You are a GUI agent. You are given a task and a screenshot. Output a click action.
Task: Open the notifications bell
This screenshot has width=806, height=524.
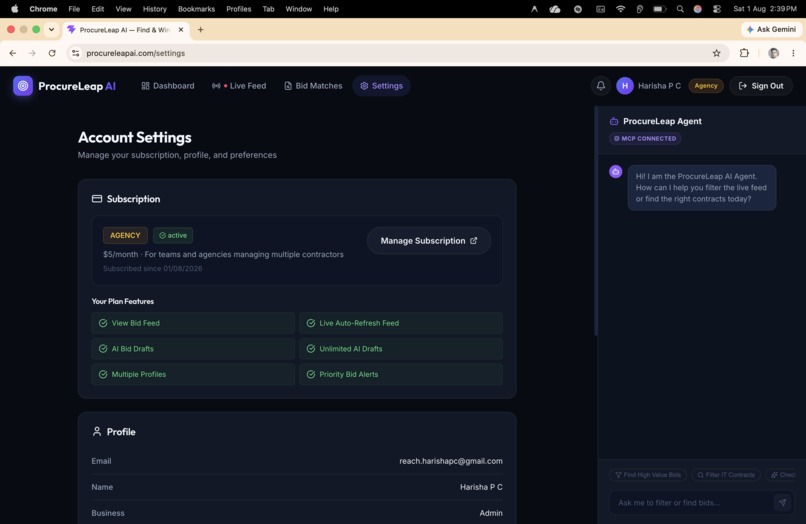coord(600,86)
